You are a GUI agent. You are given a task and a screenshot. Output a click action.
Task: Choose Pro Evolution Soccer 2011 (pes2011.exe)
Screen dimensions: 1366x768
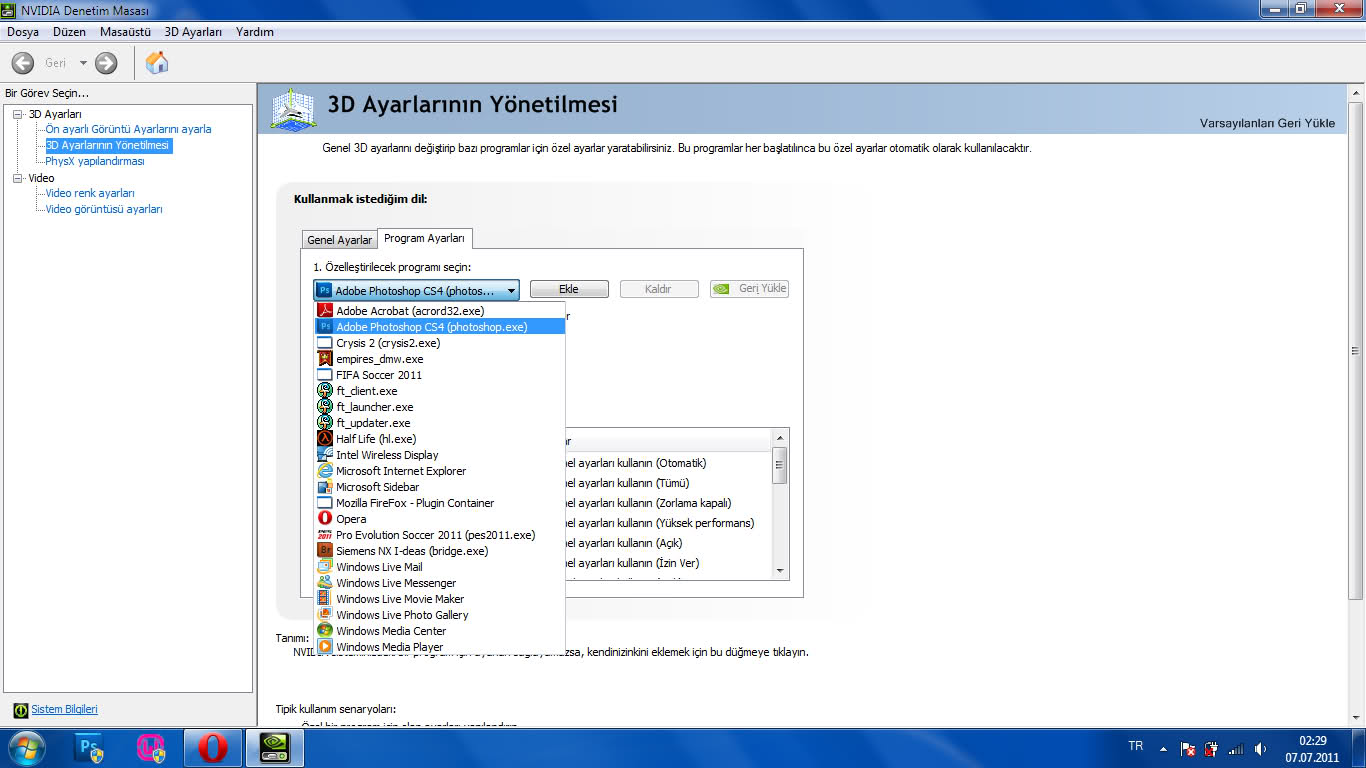440,535
